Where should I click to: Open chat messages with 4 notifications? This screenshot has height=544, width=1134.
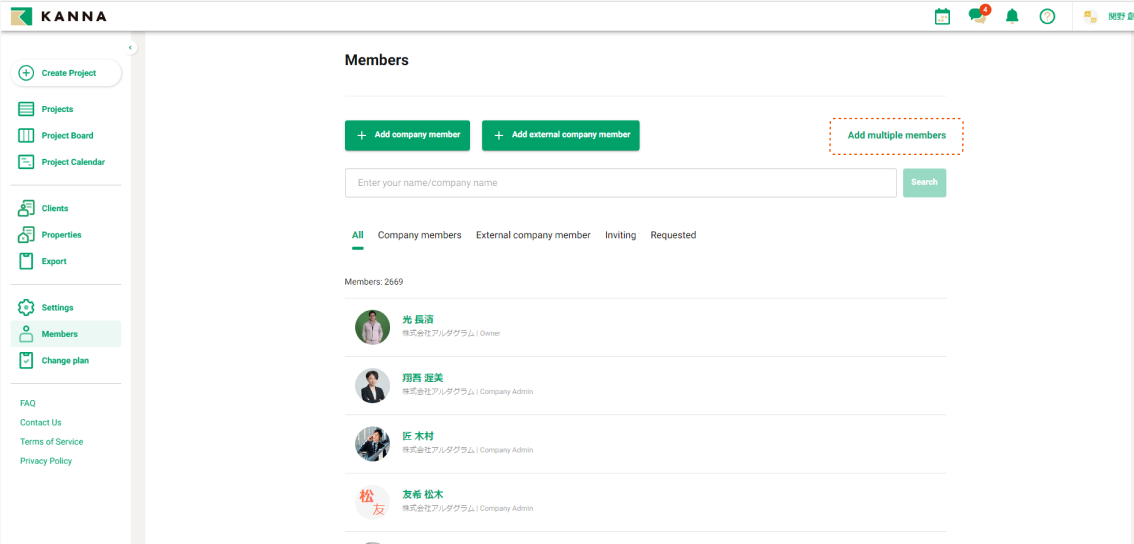point(977,16)
